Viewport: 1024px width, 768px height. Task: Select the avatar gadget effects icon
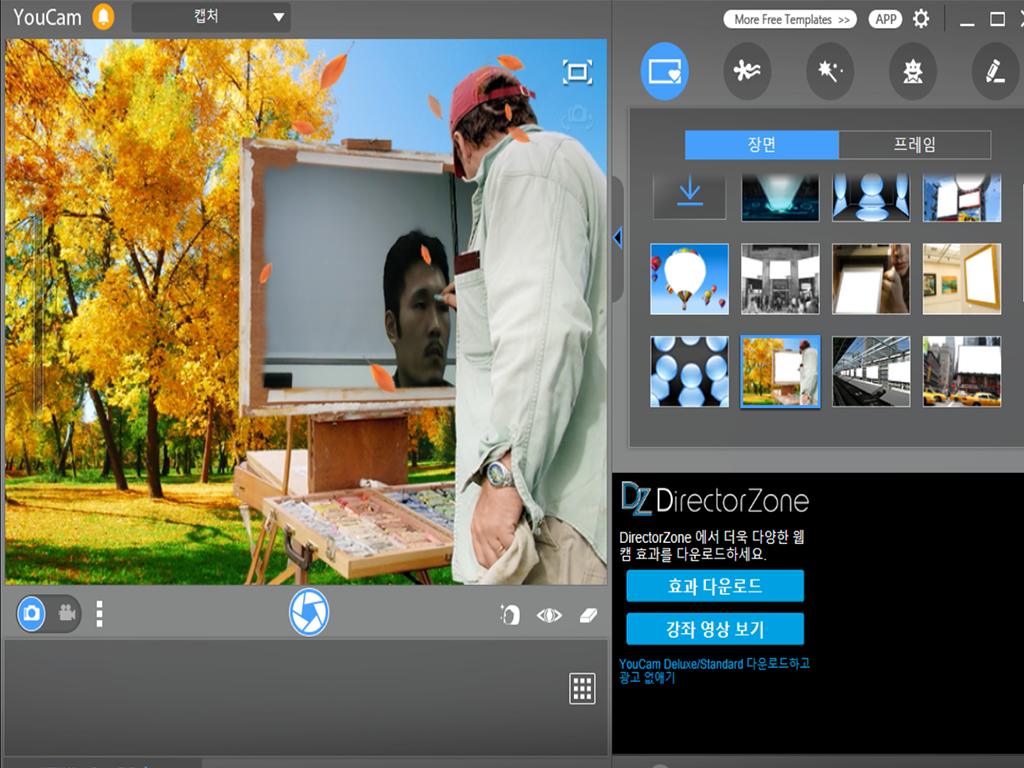tap(912, 71)
